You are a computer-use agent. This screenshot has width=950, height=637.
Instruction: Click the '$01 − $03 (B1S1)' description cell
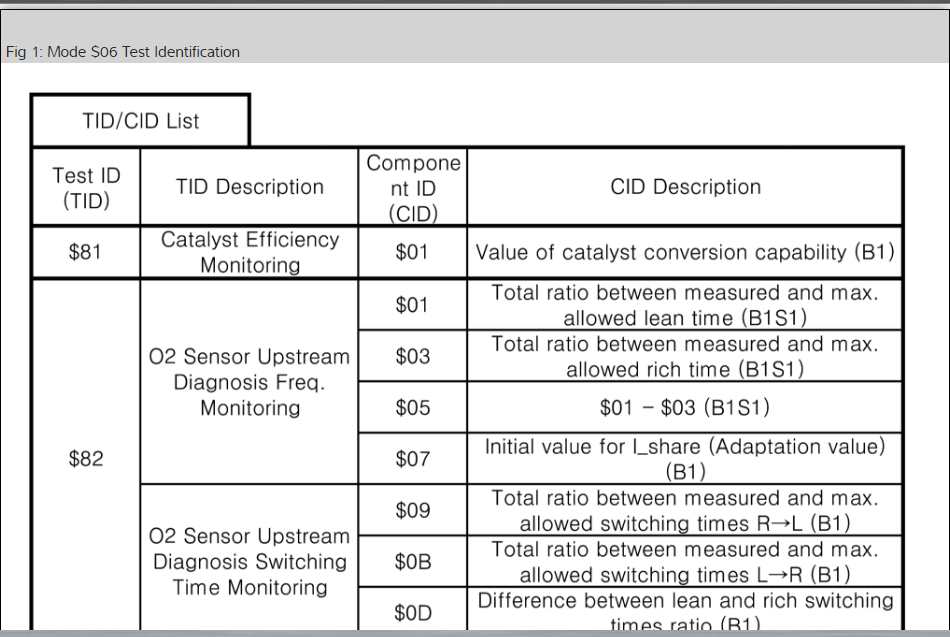(685, 407)
